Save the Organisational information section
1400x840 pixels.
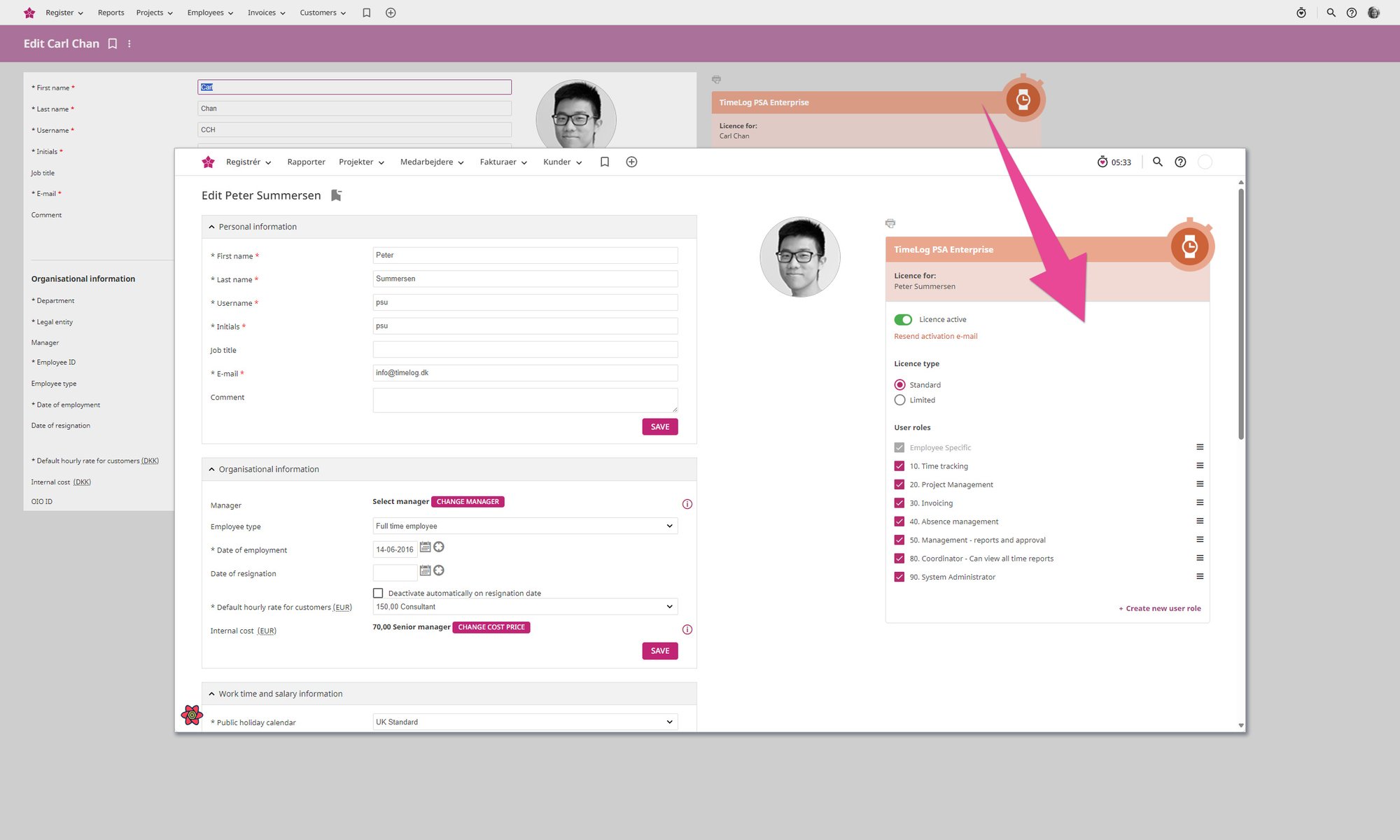point(659,651)
